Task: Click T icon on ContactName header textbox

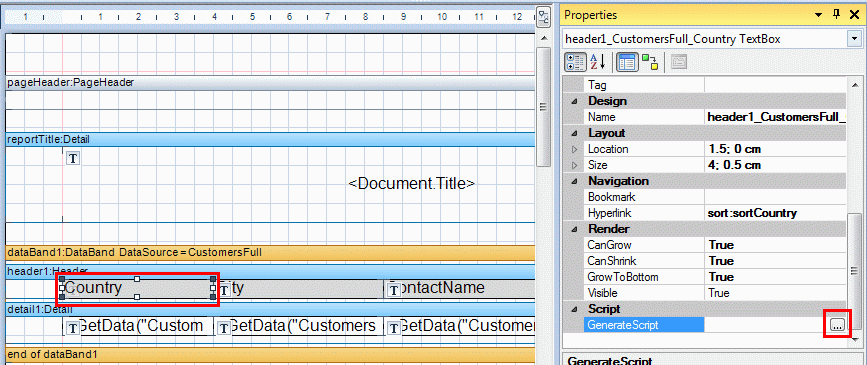Action: click(x=394, y=290)
